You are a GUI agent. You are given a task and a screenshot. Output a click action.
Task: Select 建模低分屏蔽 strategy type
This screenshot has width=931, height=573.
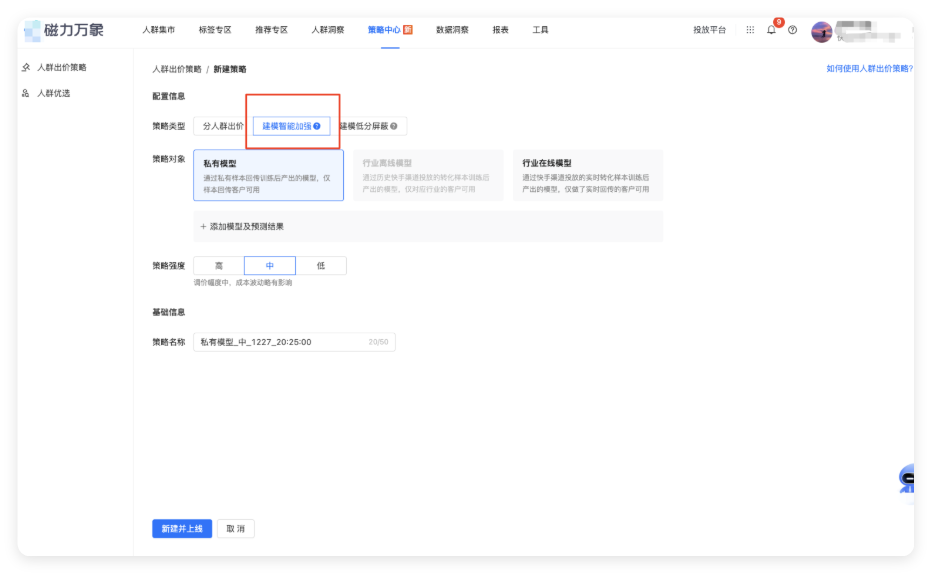tap(368, 126)
